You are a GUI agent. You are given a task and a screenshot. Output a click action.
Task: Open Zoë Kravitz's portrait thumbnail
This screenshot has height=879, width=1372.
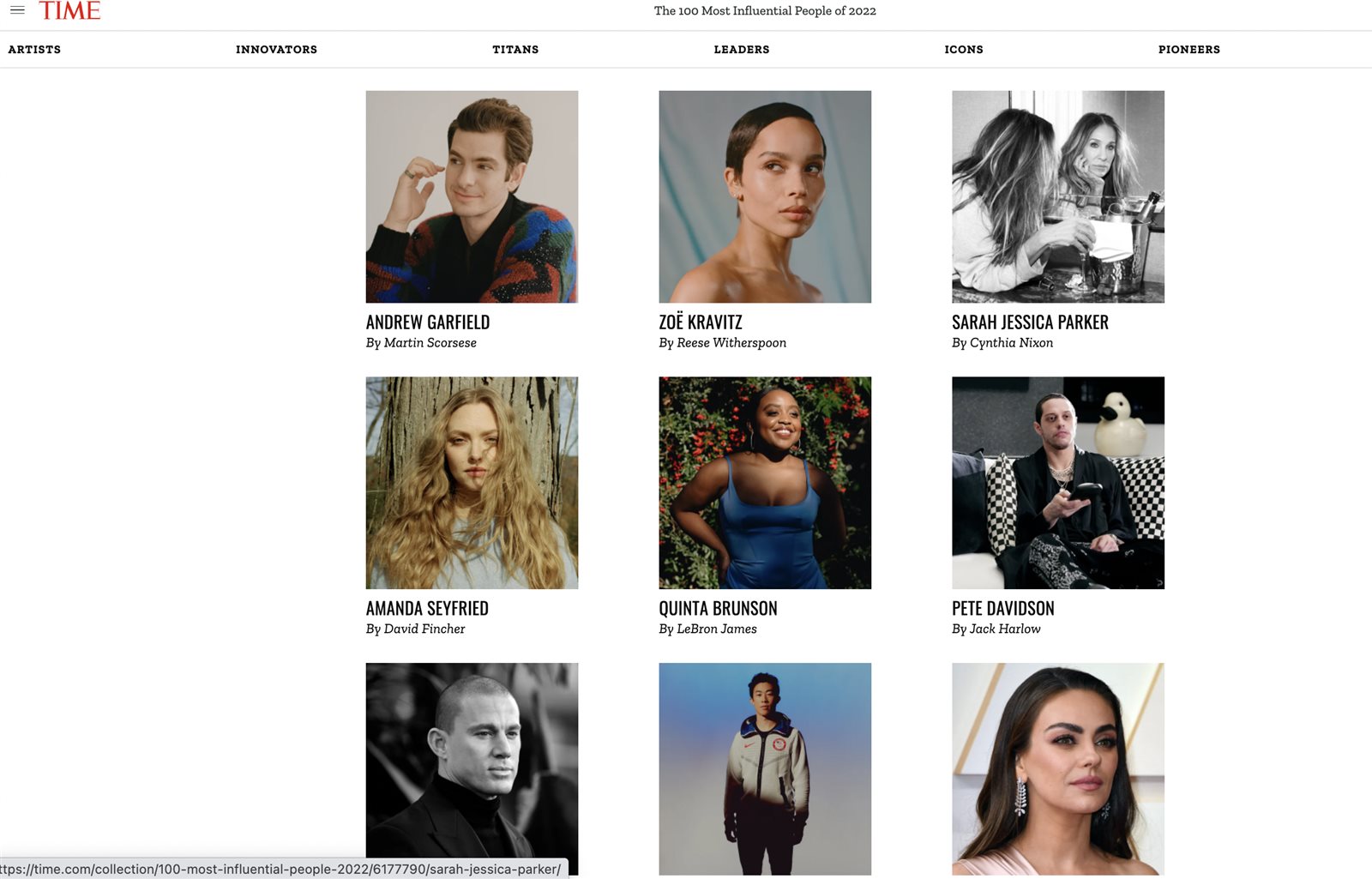pos(765,196)
